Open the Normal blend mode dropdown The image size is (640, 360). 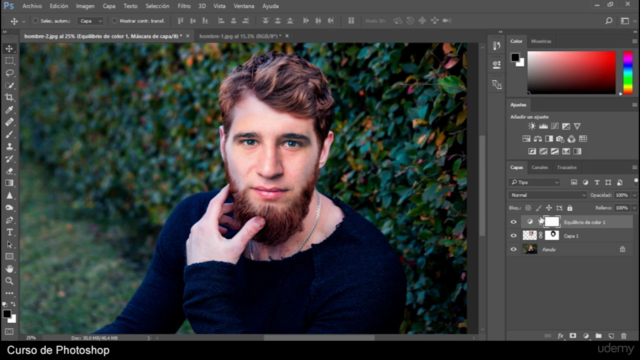coord(548,195)
